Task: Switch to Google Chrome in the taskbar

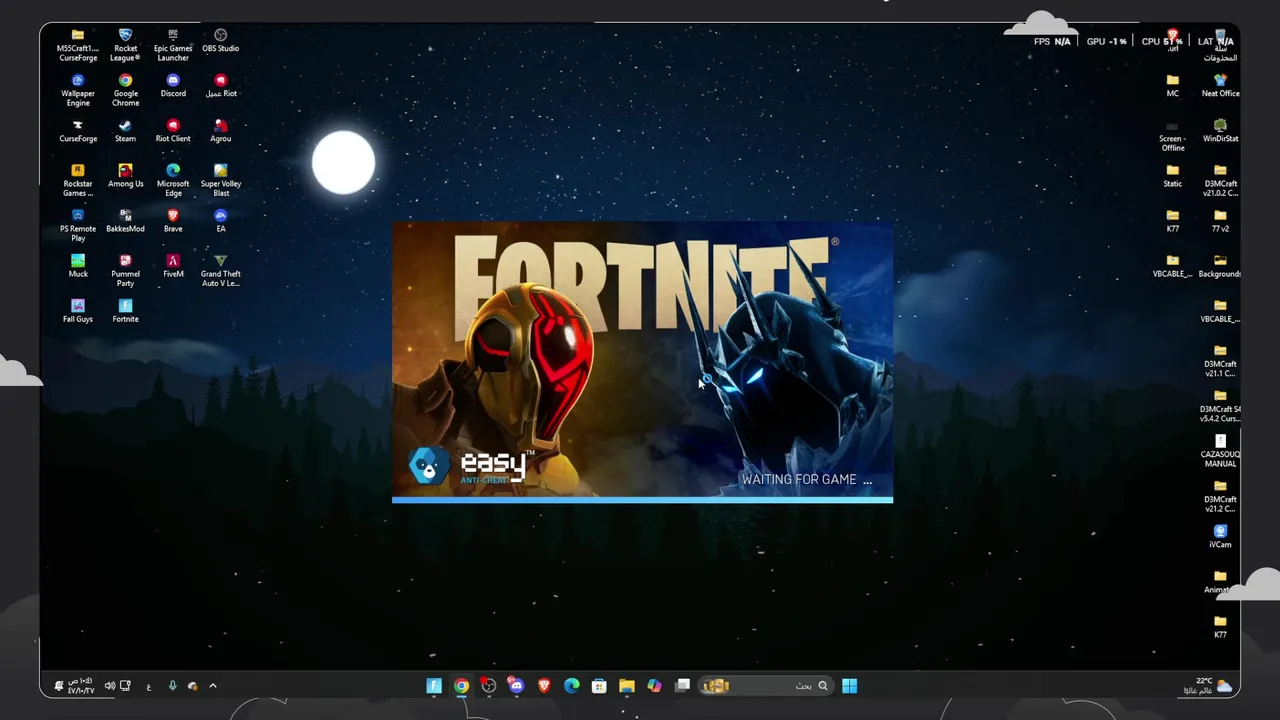Action: pos(461,686)
